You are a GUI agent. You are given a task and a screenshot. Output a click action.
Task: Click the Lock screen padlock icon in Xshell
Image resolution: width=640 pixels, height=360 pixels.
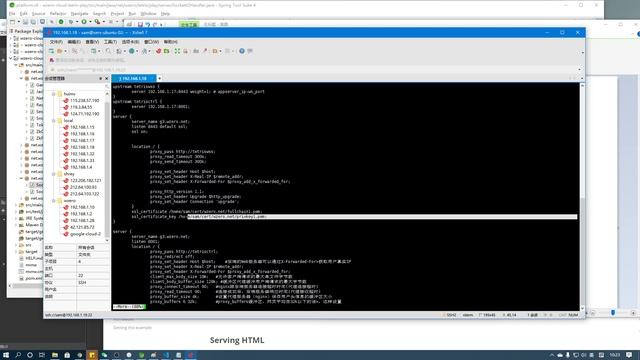[x=185, y=51]
